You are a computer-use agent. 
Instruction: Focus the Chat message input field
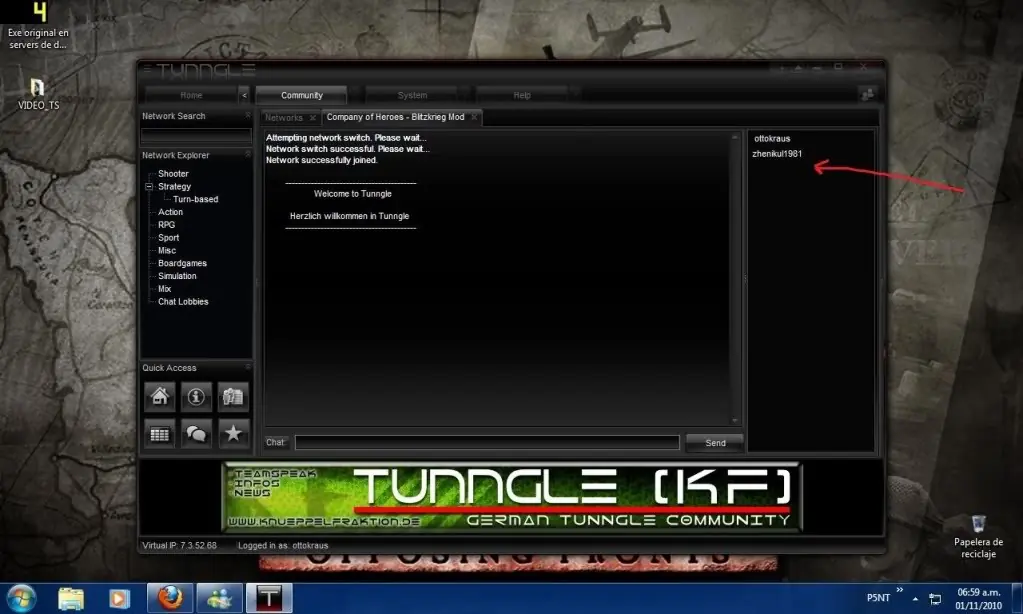487,442
